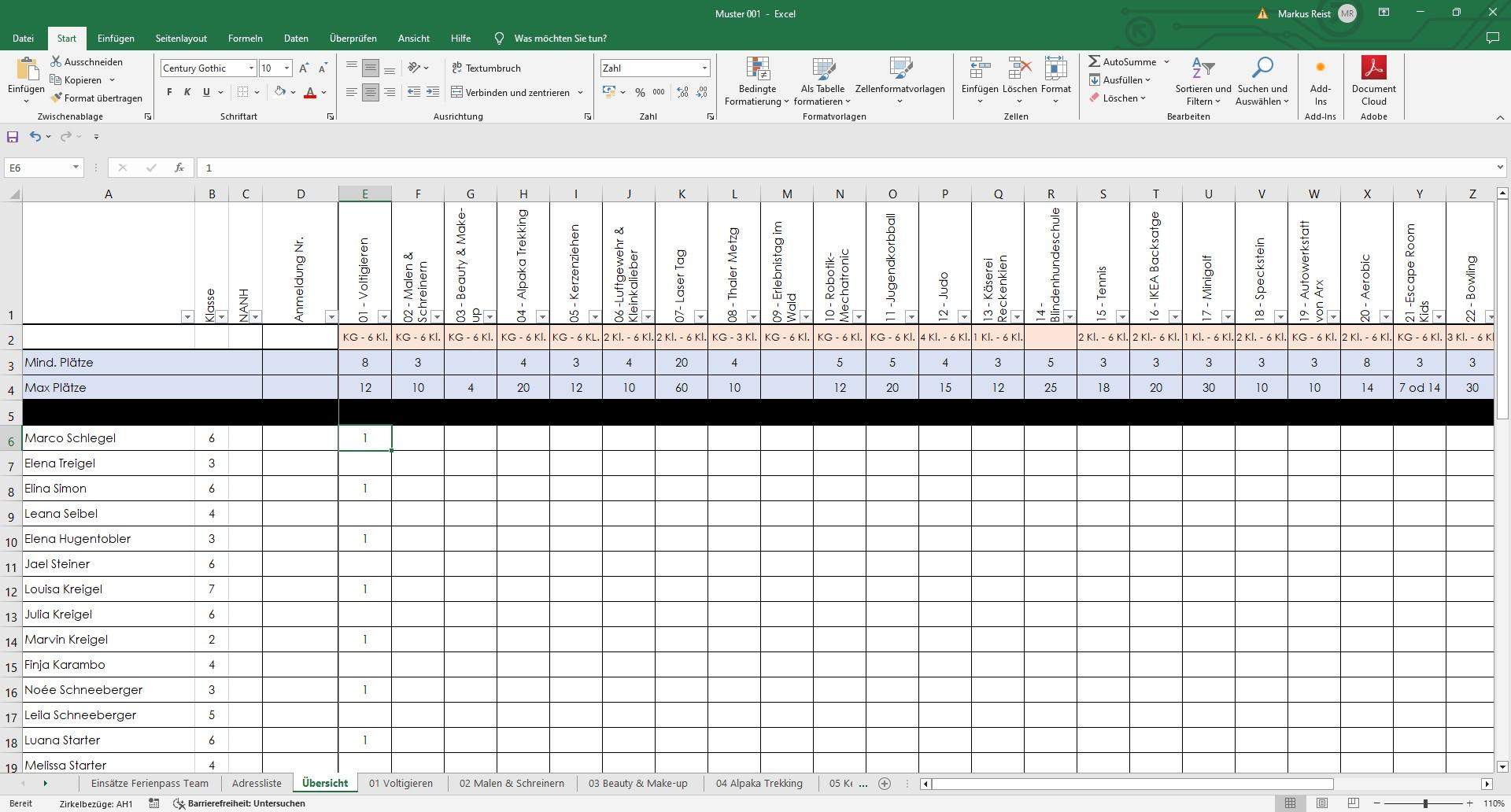Click the 'Was möchten Sie tun?' search field
This screenshot has width=1511, height=812.
560,38
